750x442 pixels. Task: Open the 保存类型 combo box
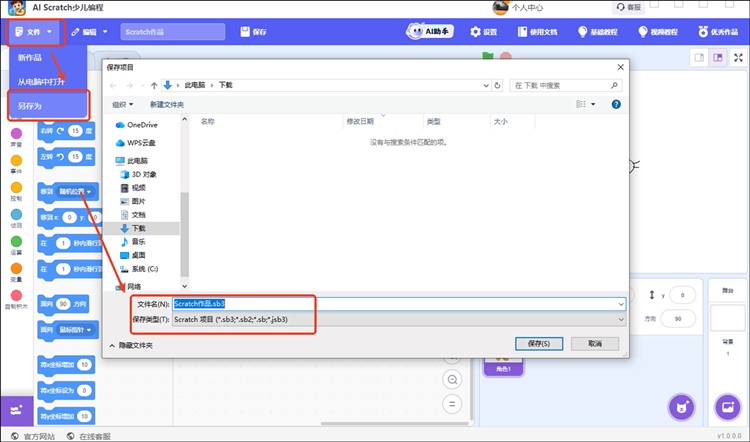pos(399,319)
